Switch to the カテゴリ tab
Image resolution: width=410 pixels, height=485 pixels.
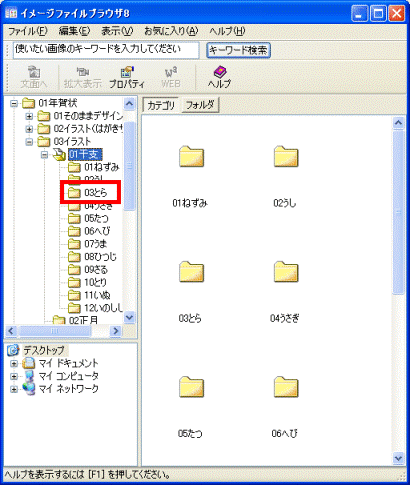[161, 105]
